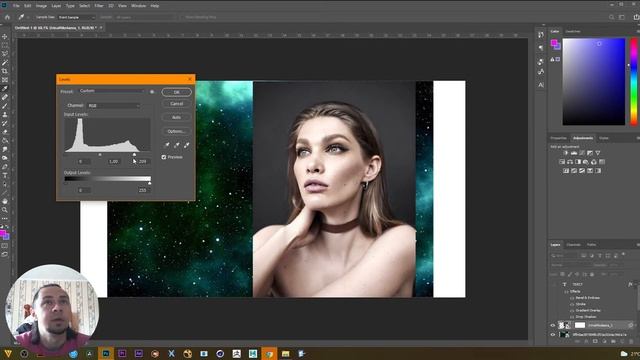Add an Invert adjustment

click(x=566, y=171)
